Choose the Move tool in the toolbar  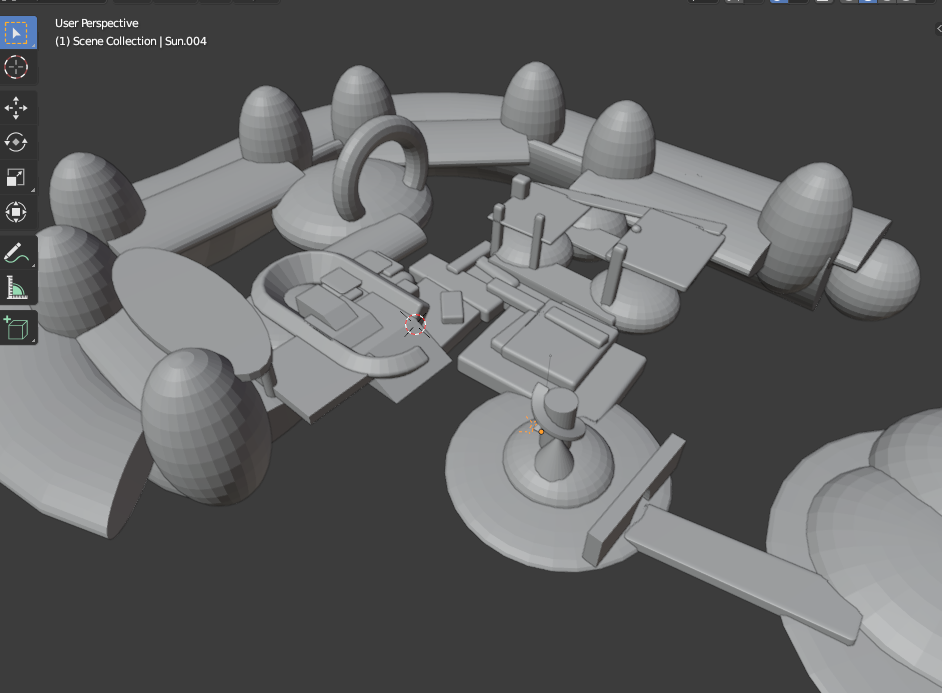click(x=16, y=108)
